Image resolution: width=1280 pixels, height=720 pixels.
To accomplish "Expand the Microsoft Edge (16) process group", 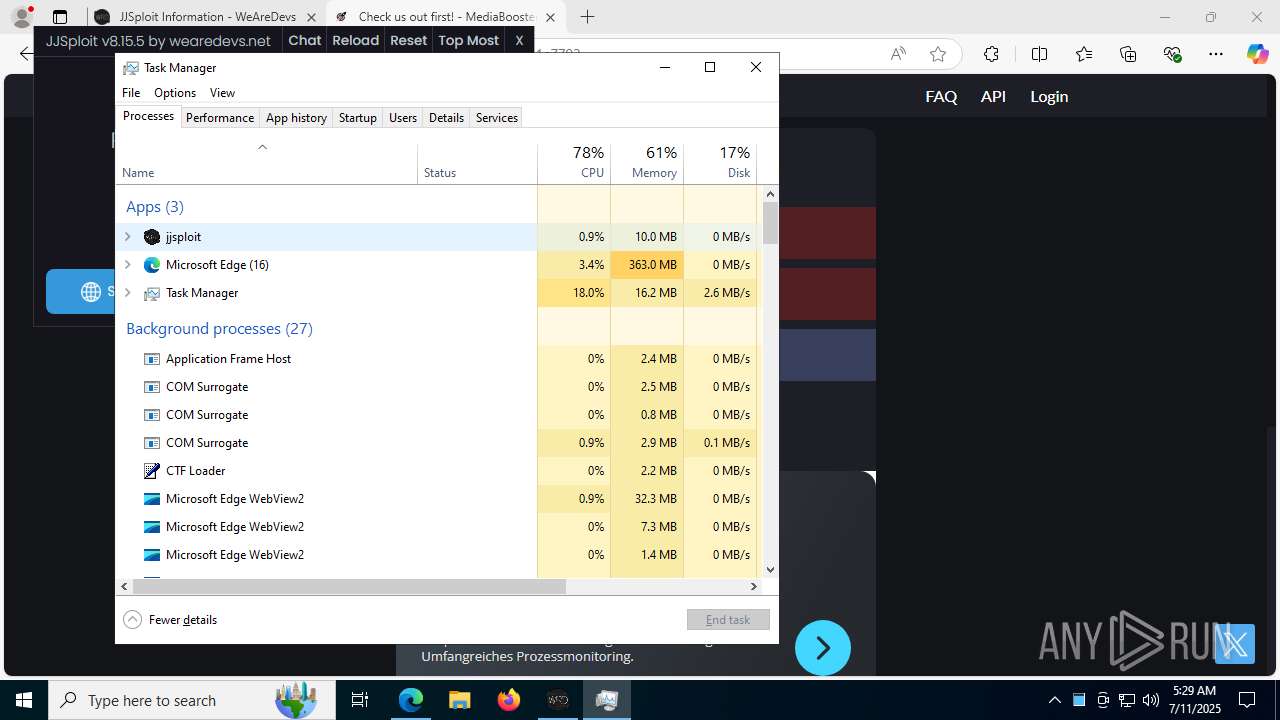I will click(127, 265).
